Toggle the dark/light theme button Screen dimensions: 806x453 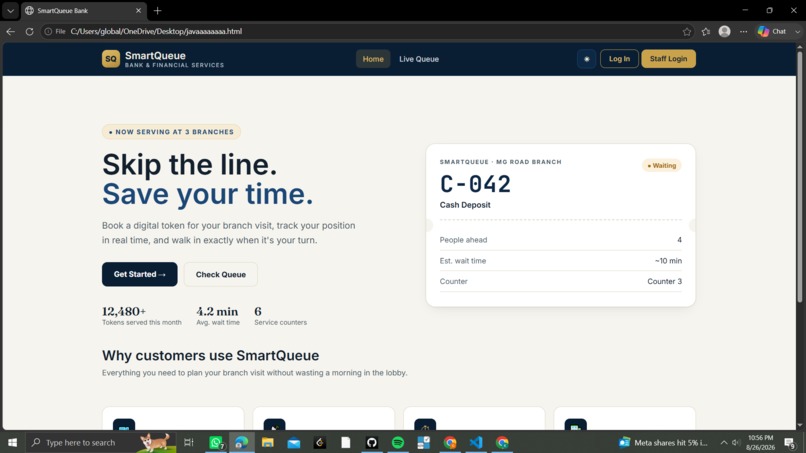(587, 59)
